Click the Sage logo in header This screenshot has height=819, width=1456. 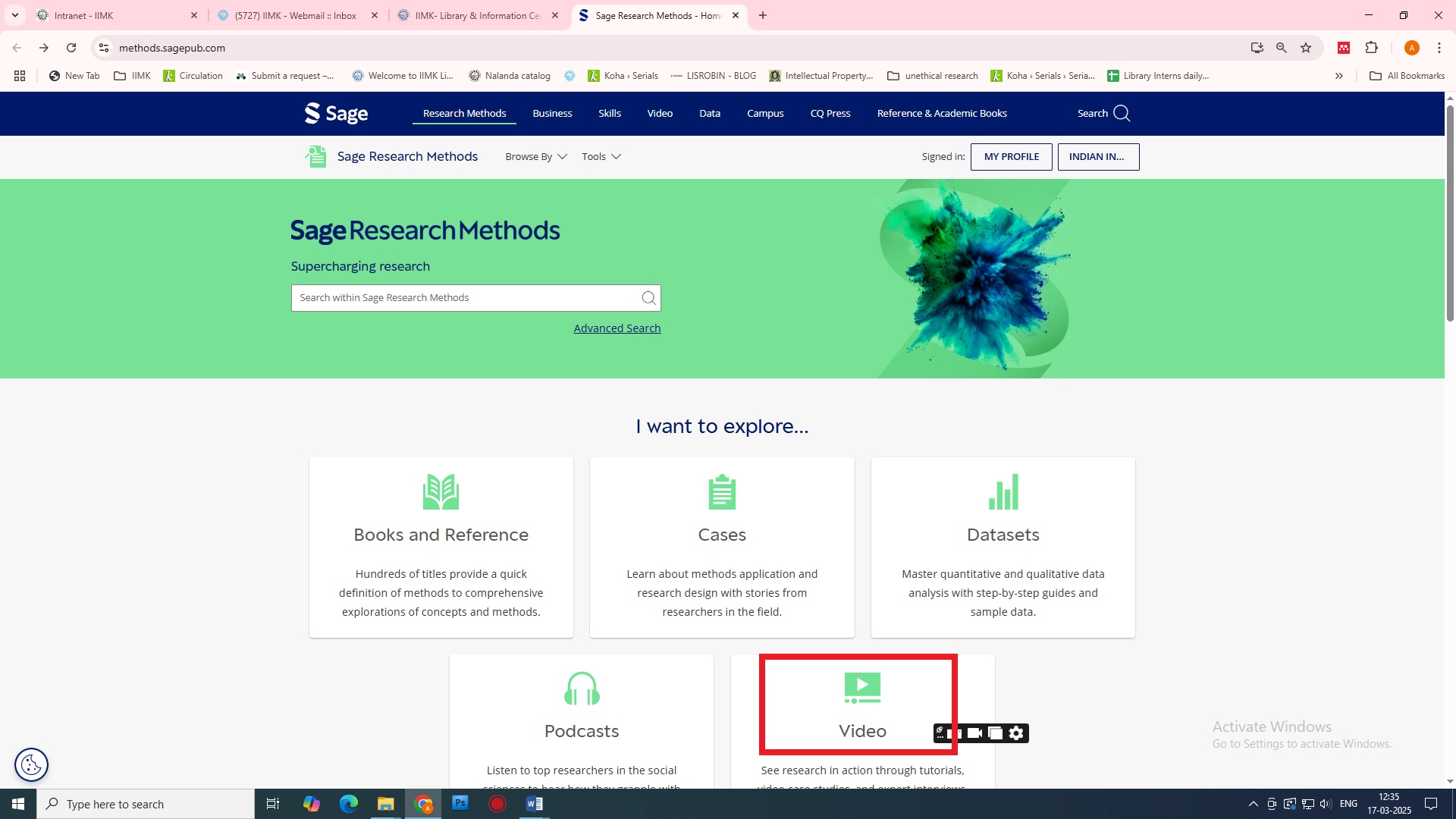coord(336,114)
